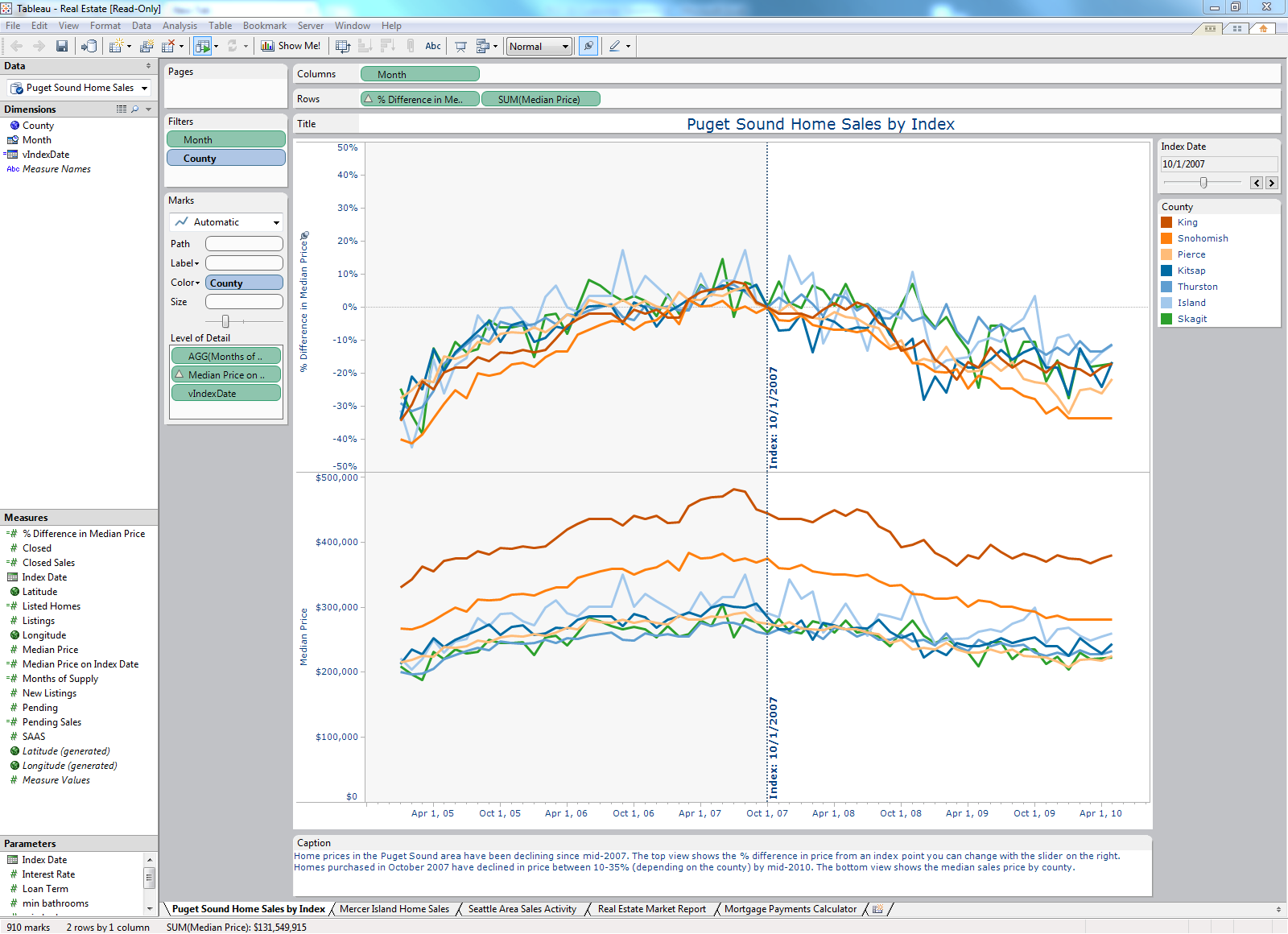Open the Puget Sound Home Sales data source dropdown
Viewport: 1288px width, 934px height.
point(143,87)
